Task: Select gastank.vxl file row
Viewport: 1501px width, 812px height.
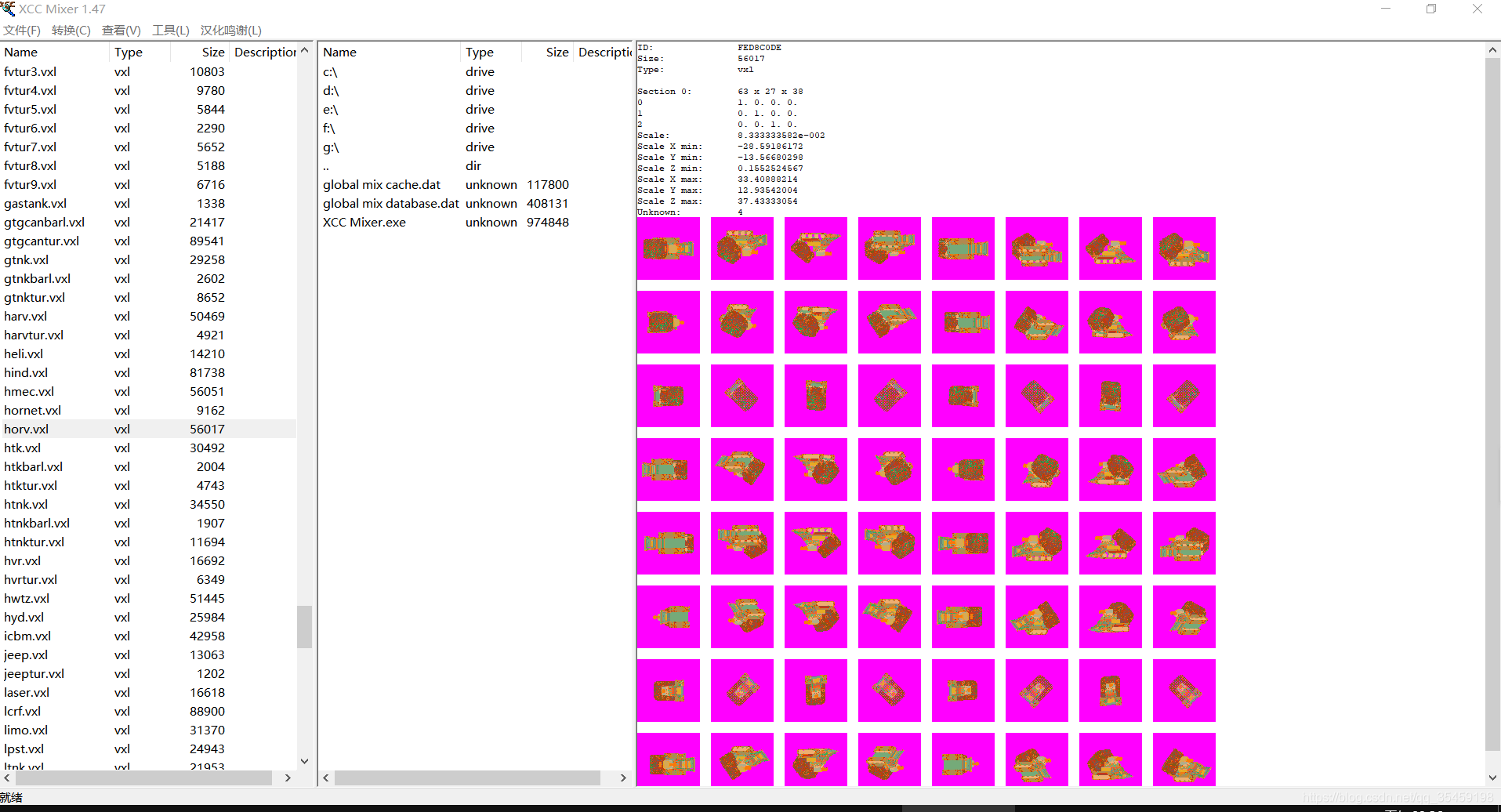Action: [149, 204]
